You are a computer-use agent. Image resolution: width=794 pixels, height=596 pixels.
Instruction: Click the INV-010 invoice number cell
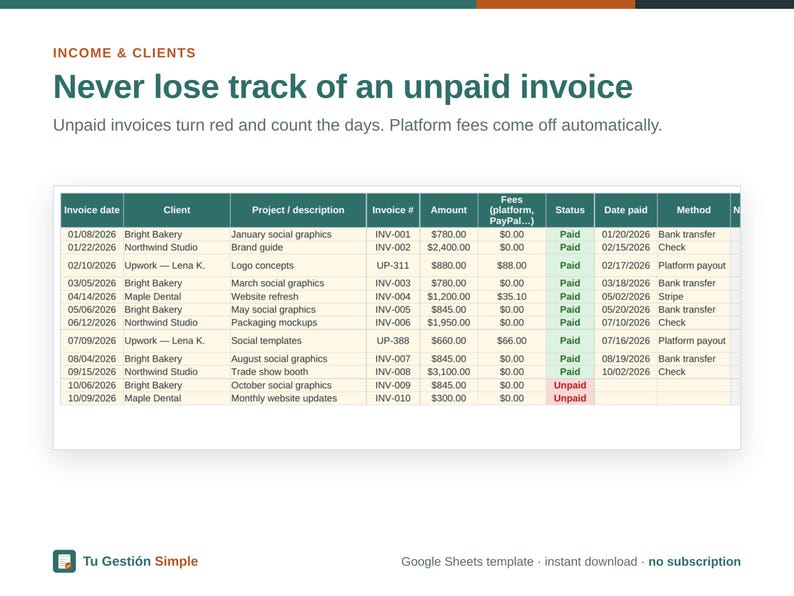tap(393, 399)
